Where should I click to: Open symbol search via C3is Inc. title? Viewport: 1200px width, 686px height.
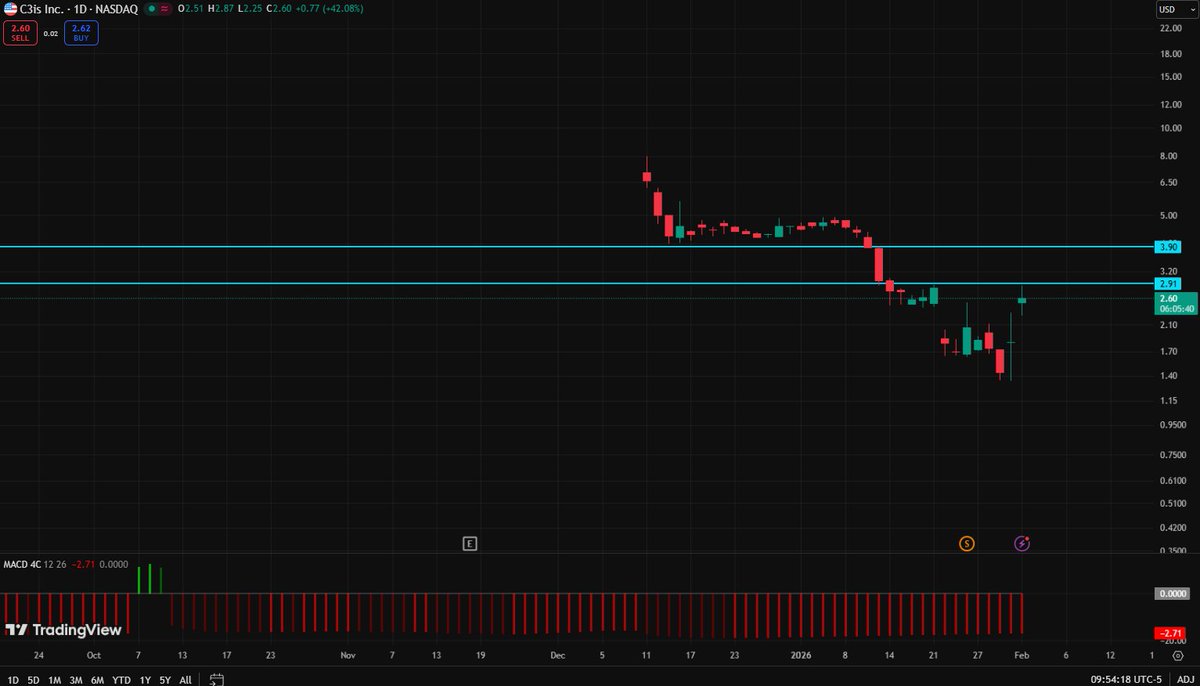coord(41,8)
